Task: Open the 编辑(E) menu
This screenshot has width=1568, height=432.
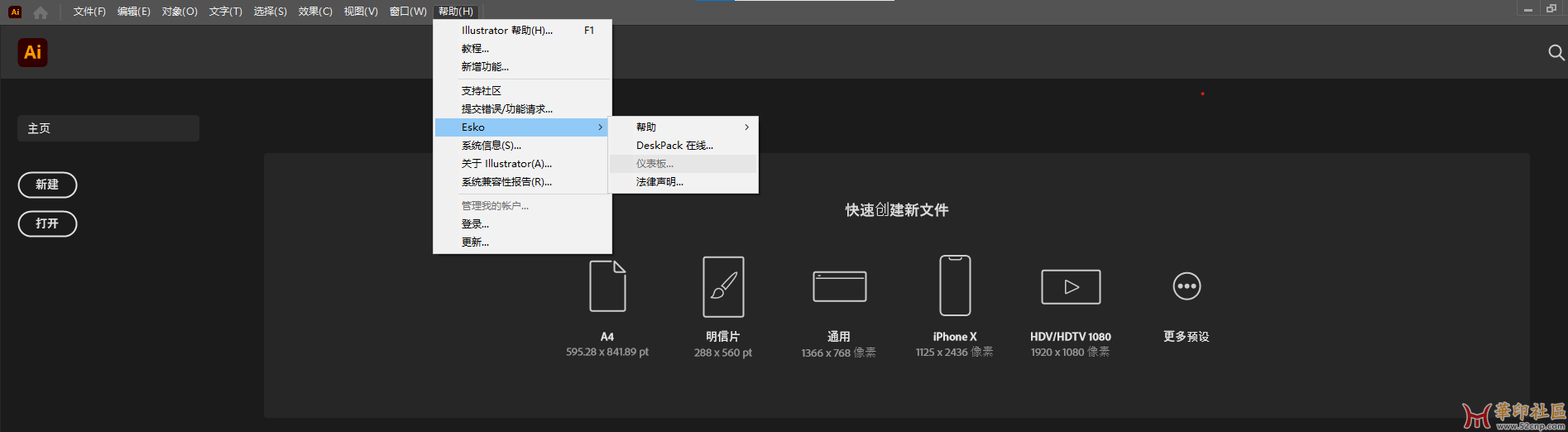Action: (x=134, y=12)
